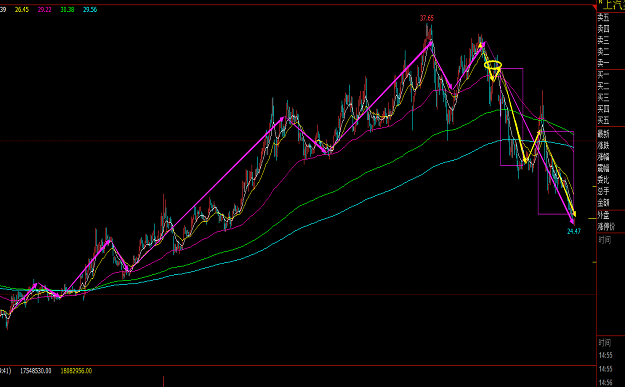Click the magenta 29.22 moving average value
Viewport: 625px width, 387px height.
(x=45, y=10)
